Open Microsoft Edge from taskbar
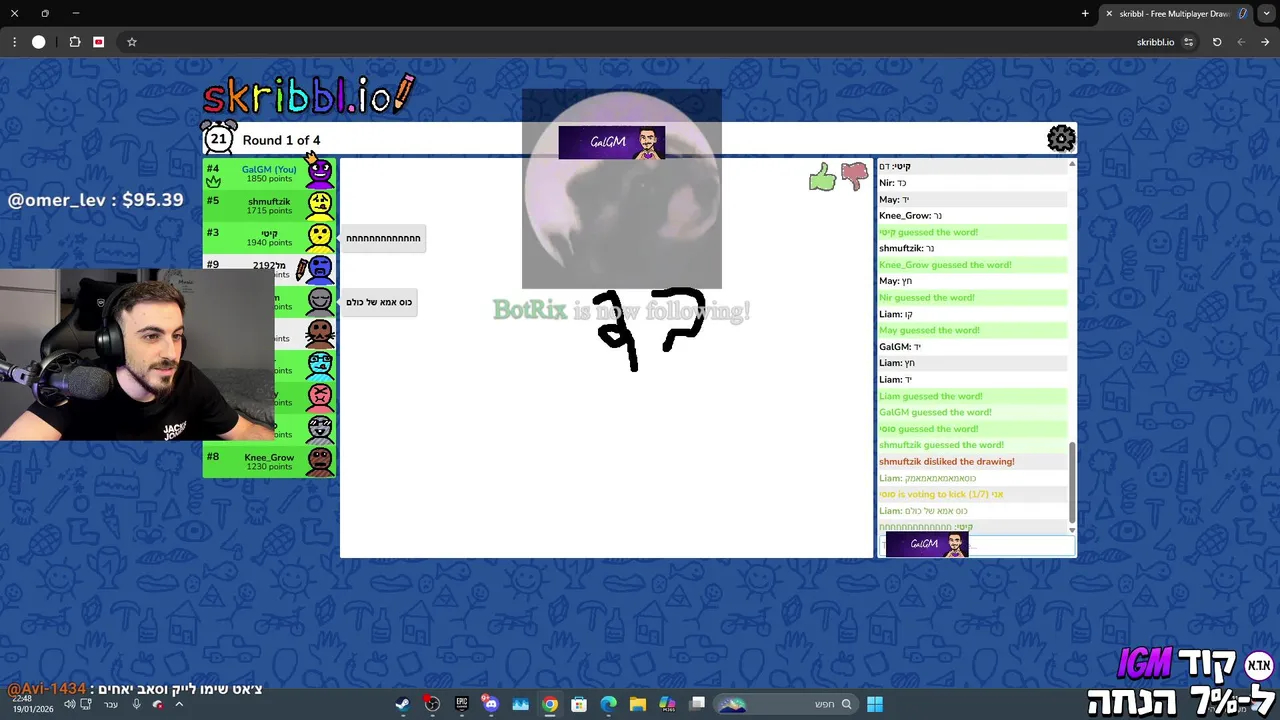This screenshot has width=1280, height=720. pyautogui.click(x=608, y=704)
